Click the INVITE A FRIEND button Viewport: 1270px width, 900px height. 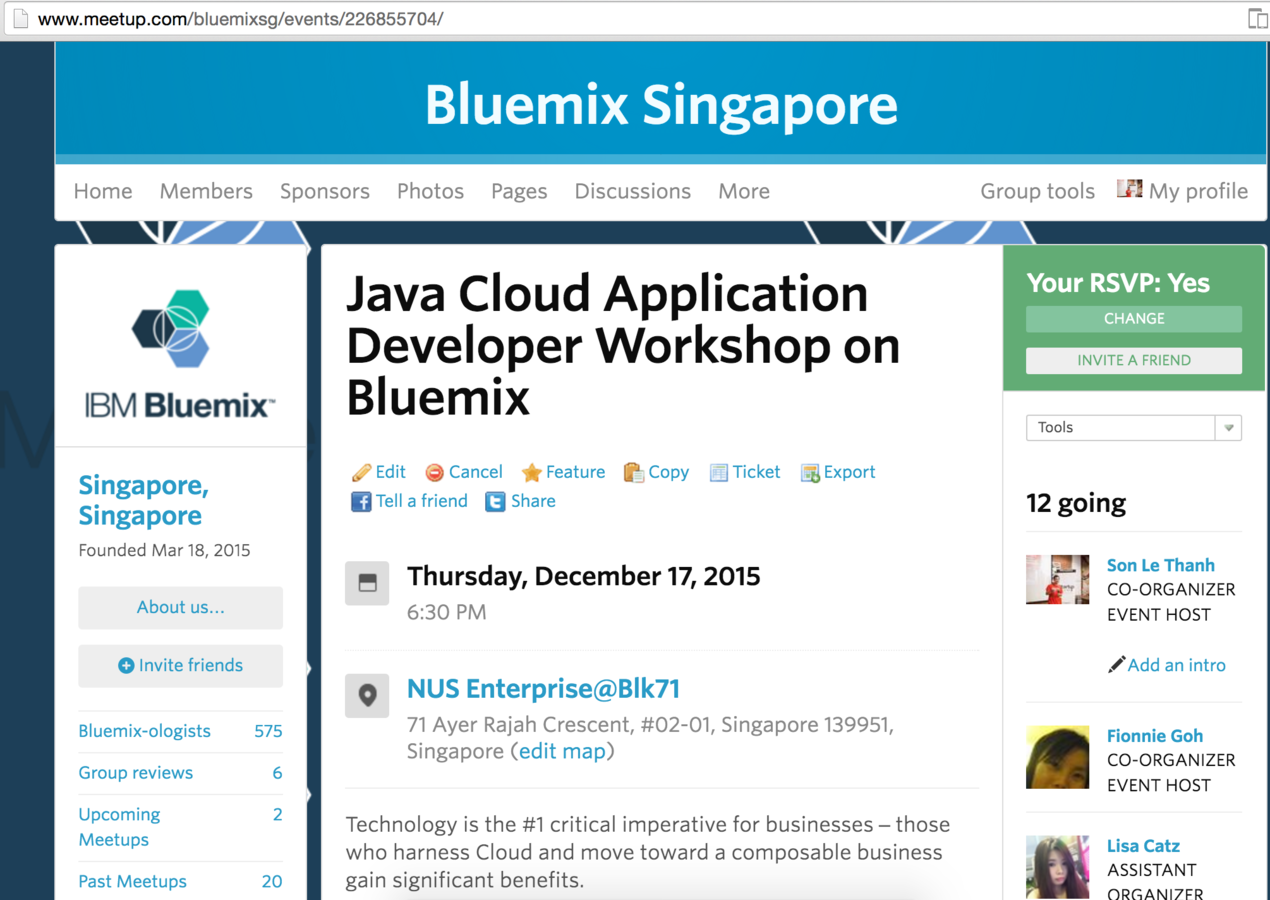1134,360
